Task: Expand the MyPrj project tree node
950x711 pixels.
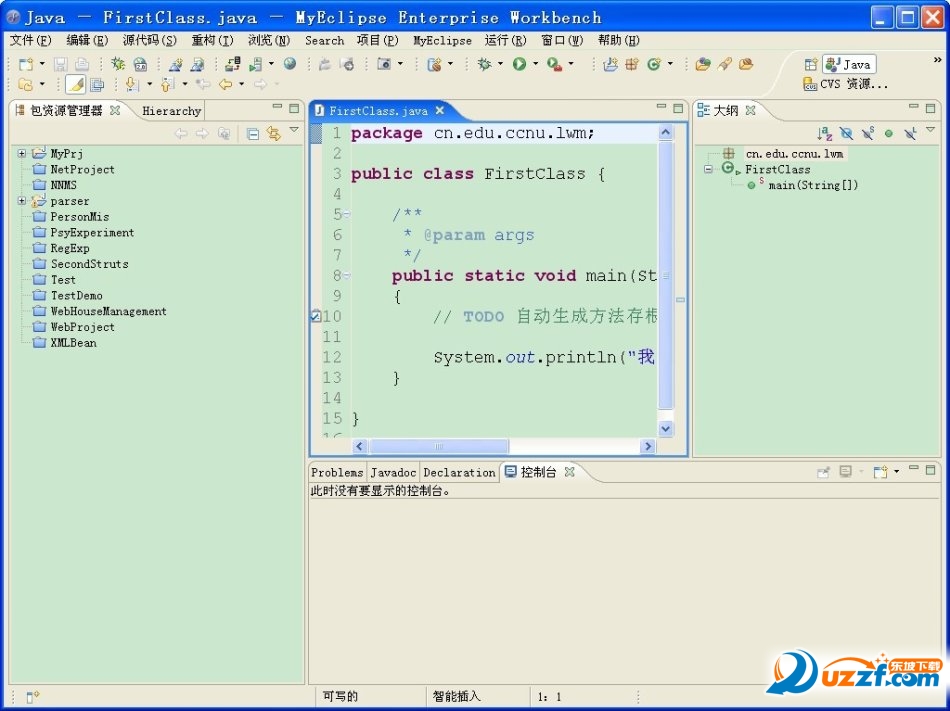Action: coord(22,153)
